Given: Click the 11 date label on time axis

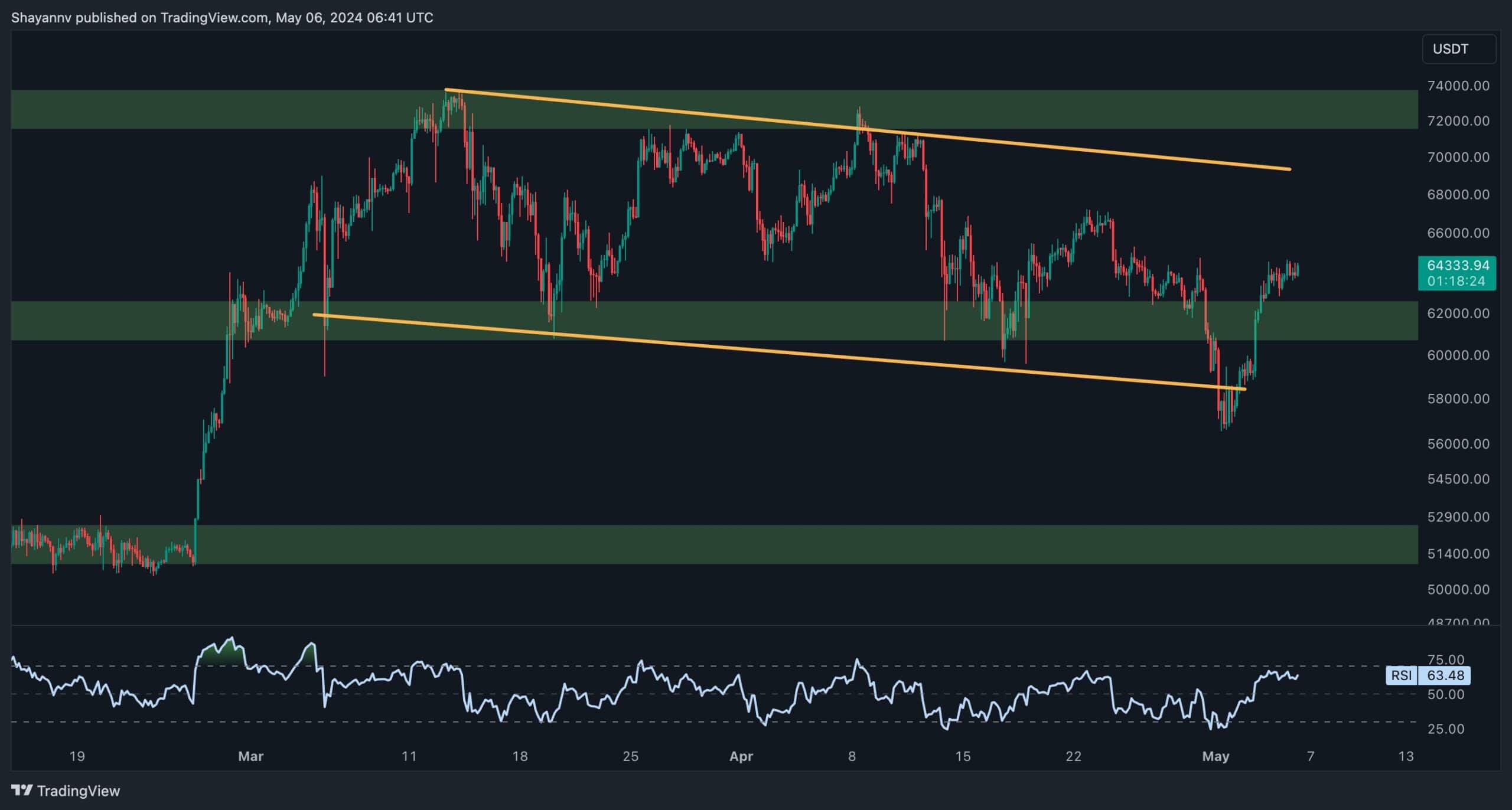Looking at the screenshot, I should 409,756.
